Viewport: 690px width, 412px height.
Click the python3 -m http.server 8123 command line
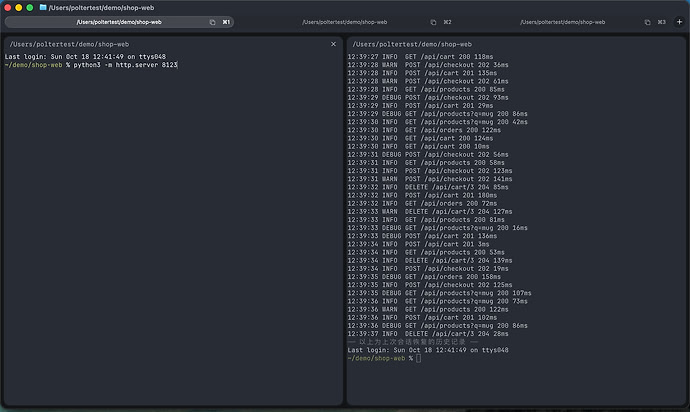coord(125,65)
